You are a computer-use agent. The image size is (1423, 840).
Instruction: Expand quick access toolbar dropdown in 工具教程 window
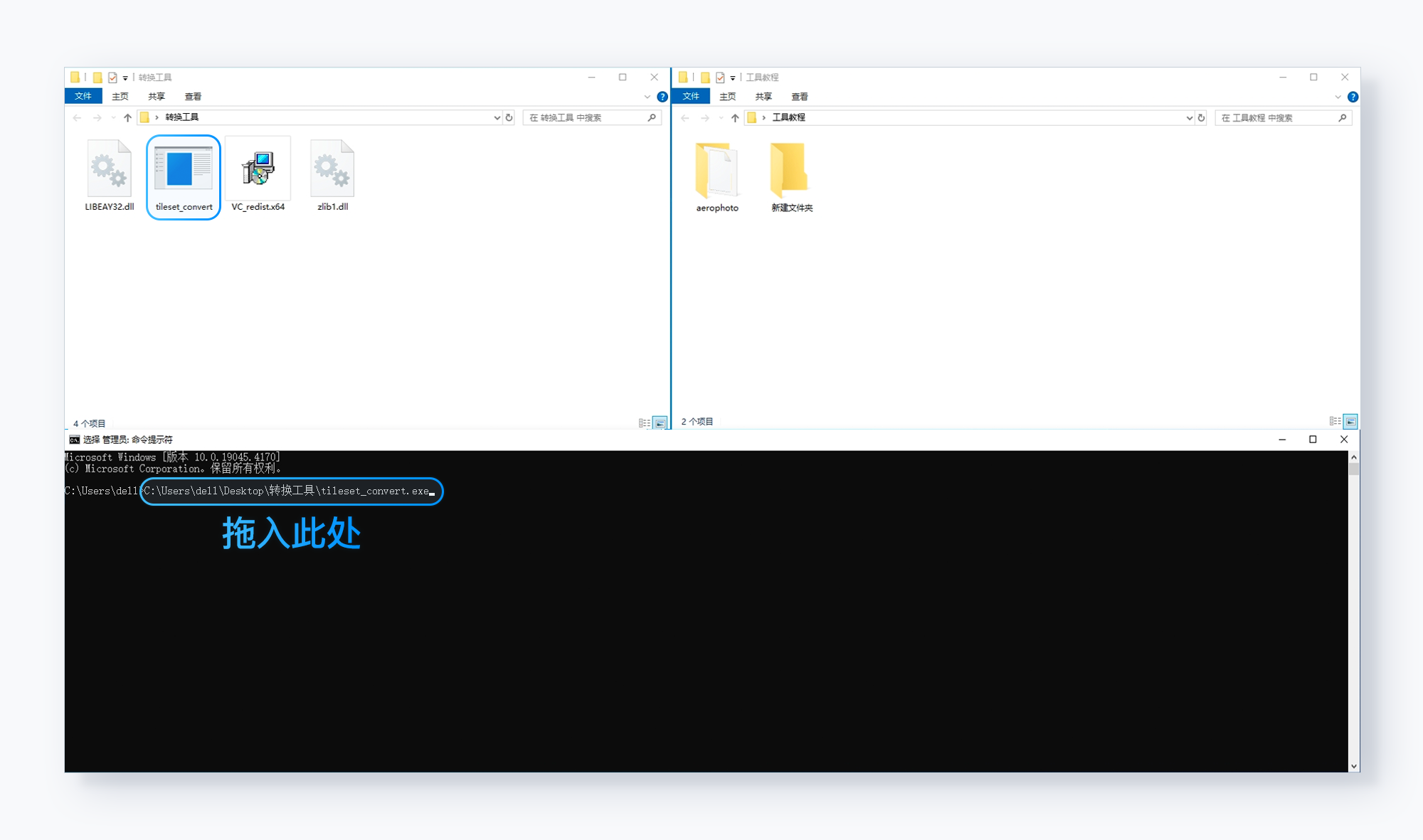pos(733,78)
